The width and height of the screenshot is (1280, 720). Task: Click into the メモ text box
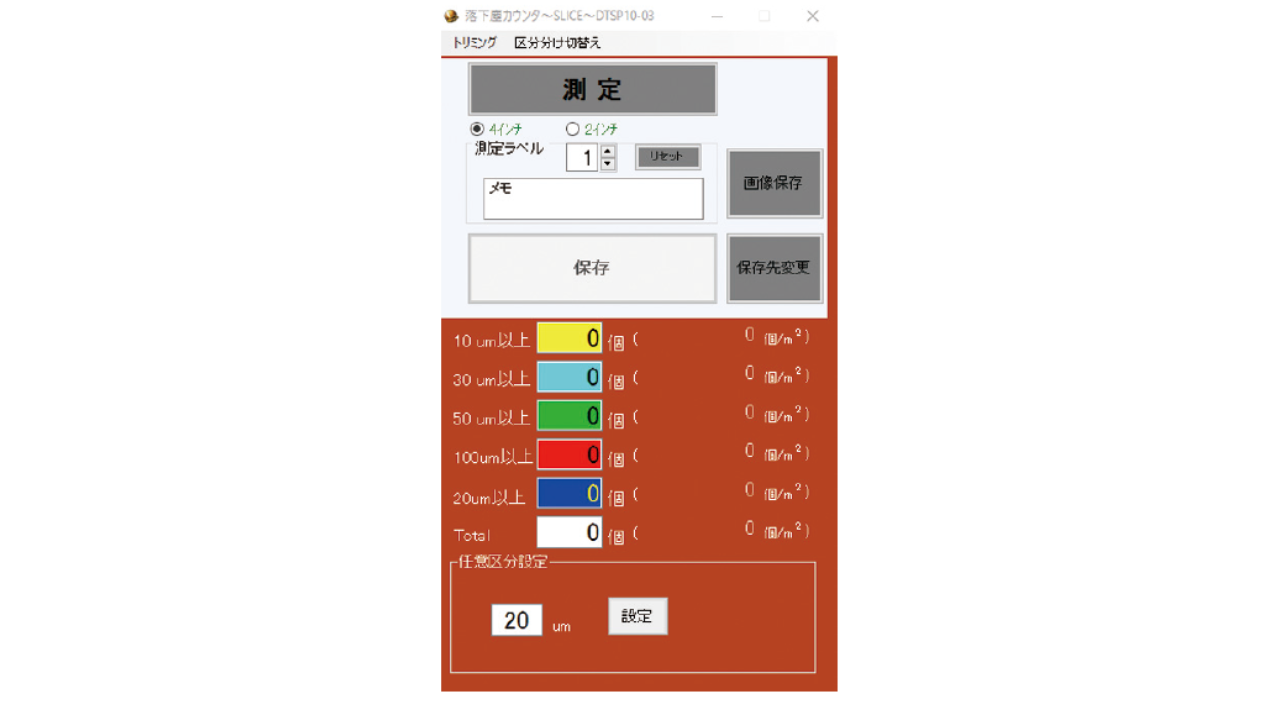pos(594,198)
